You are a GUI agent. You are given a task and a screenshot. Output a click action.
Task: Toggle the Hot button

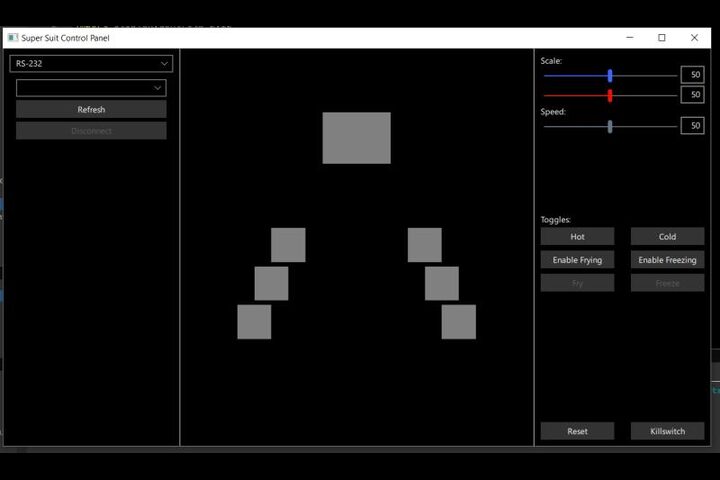tap(577, 237)
